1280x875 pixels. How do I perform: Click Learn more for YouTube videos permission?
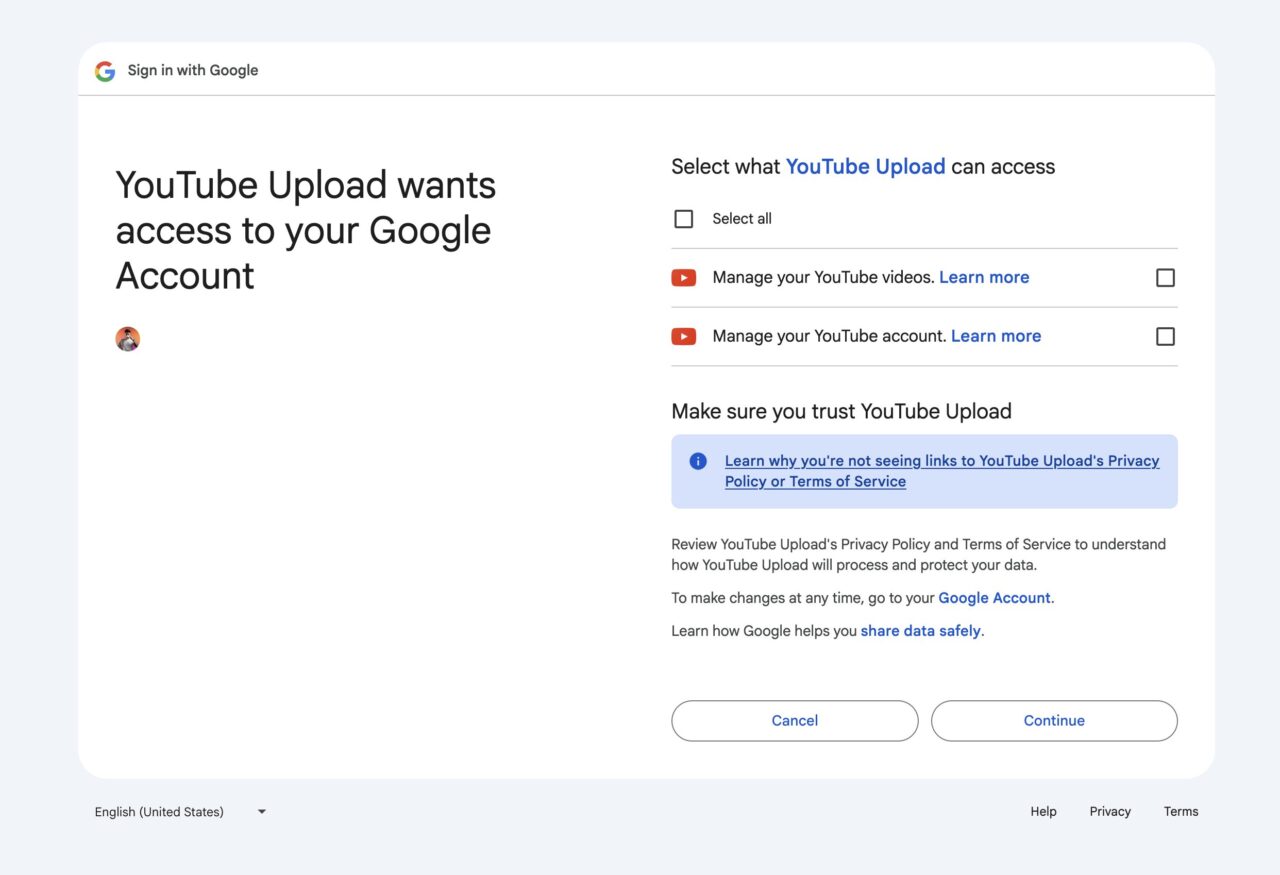click(x=984, y=277)
